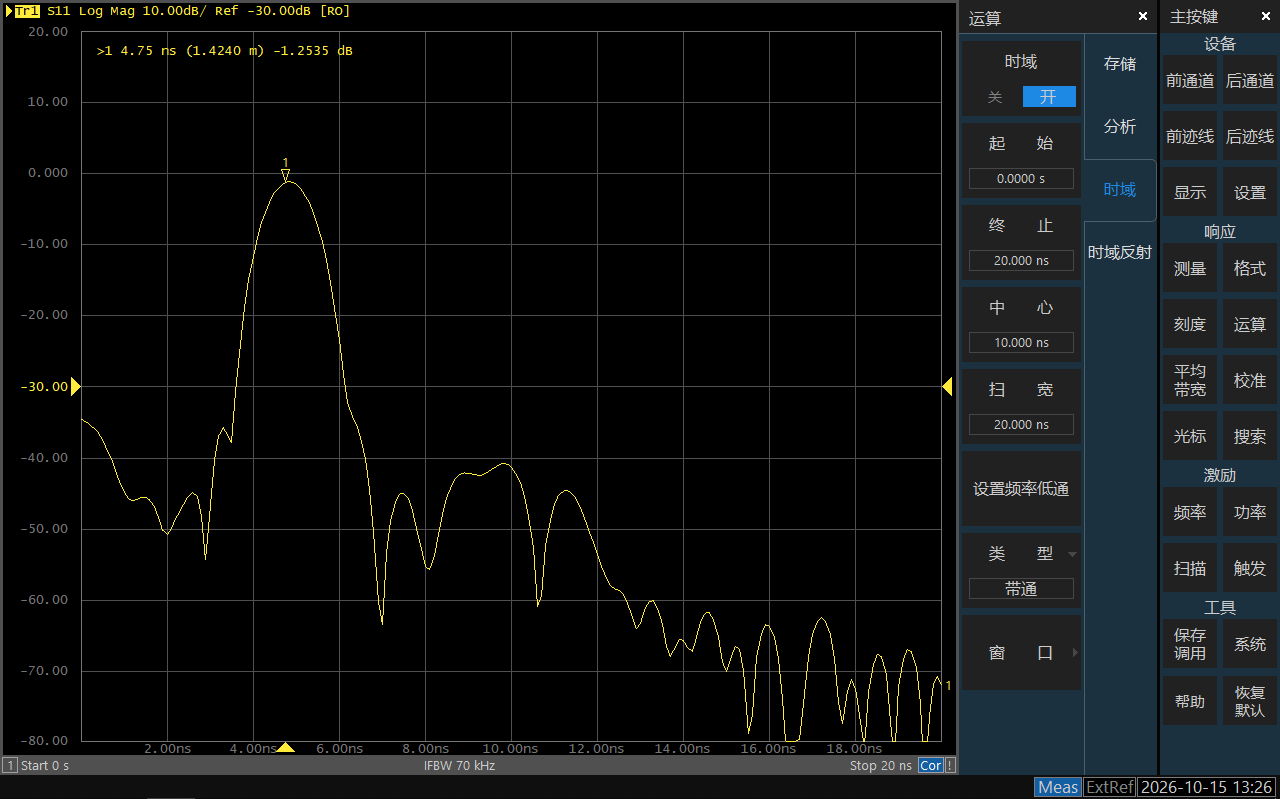Click the yellow marker triangle on the time axis
Image resolution: width=1280 pixels, height=799 pixels.
point(286,748)
